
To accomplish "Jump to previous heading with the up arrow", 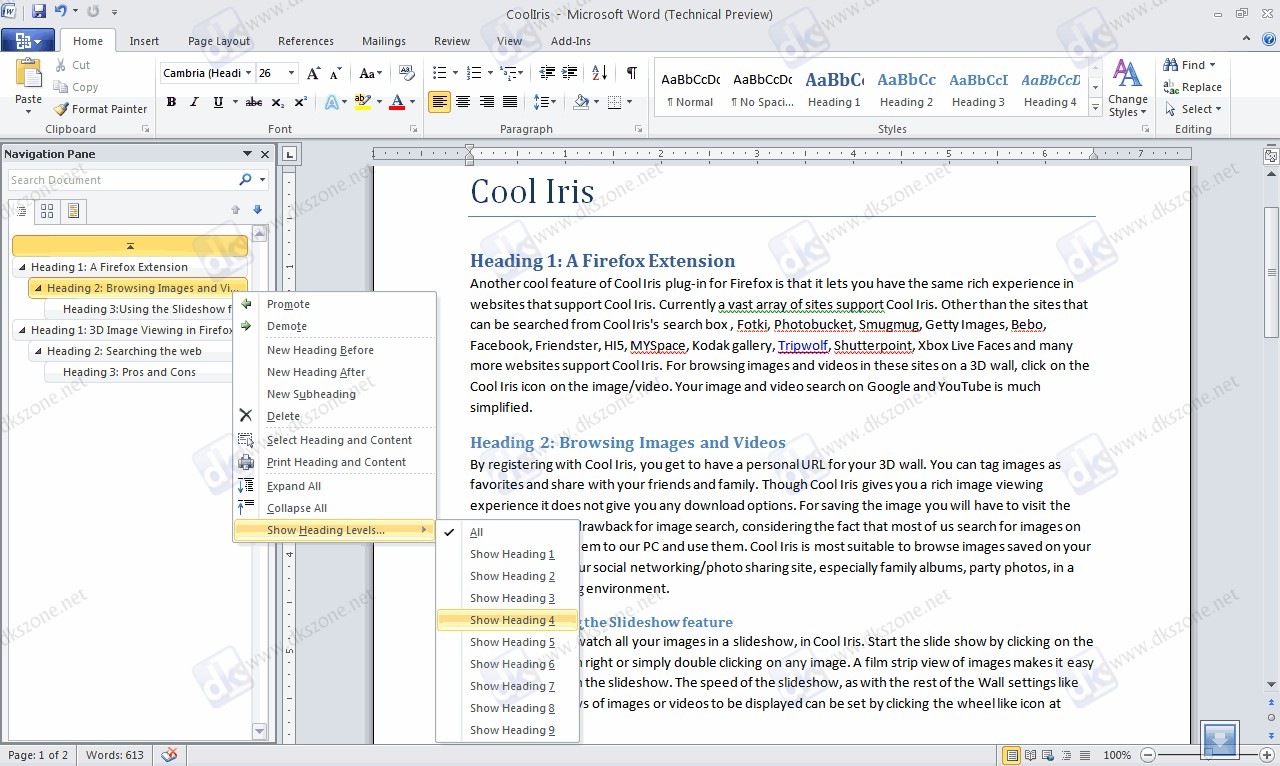I will (235, 210).
